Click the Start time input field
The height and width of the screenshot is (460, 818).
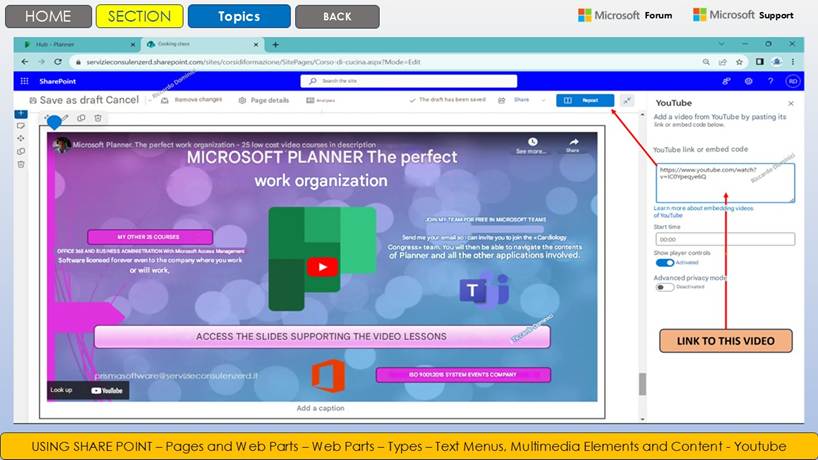pos(723,240)
